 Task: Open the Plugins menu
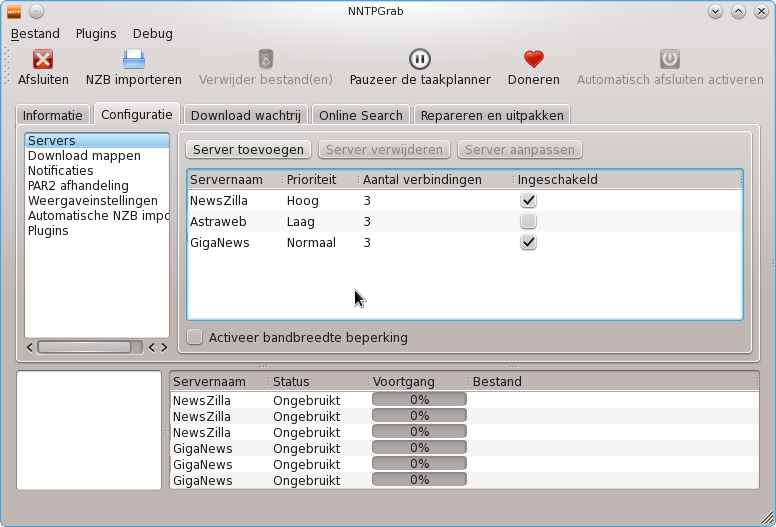(x=96, y=33)
